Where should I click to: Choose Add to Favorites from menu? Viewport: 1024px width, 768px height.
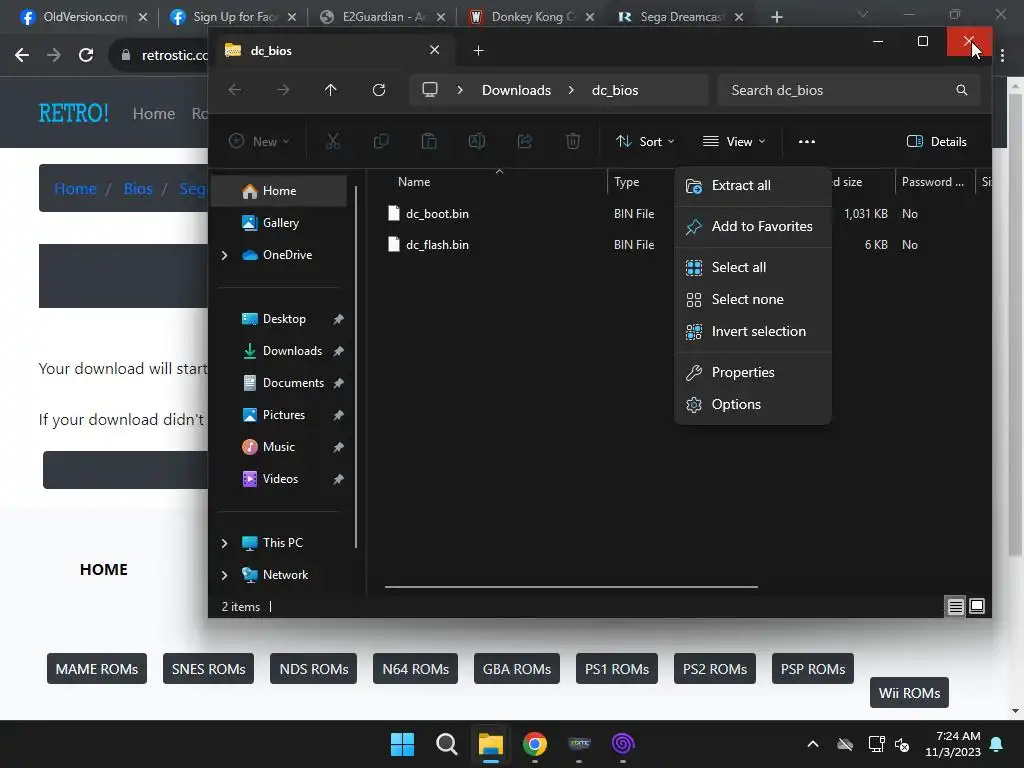pyautogui.click(x=753, y=227)
